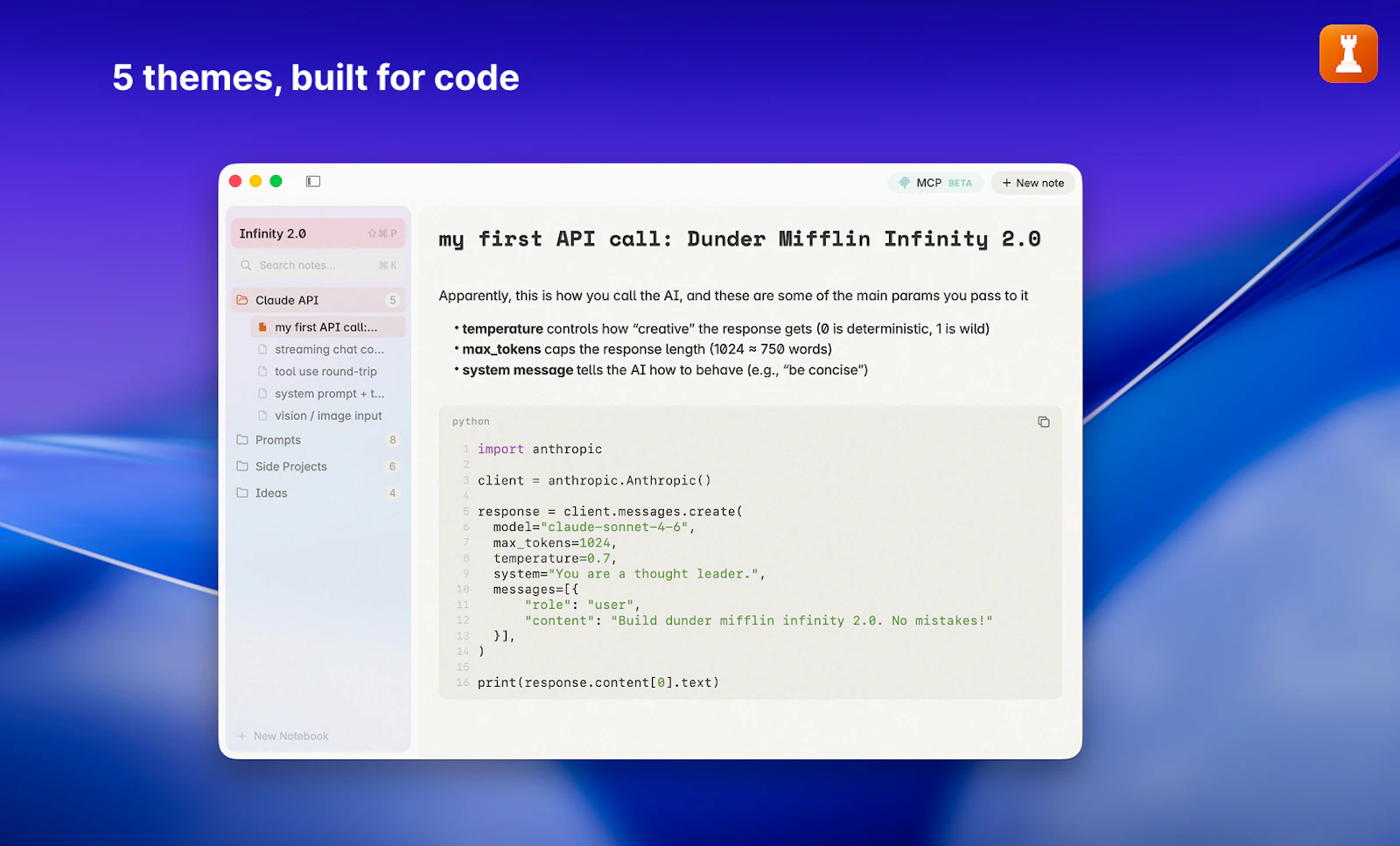The height and width of the screenshot is (846, 1400).
Task: Click the bold word 'temperature' in the bullet list
Action: point(502,329)
